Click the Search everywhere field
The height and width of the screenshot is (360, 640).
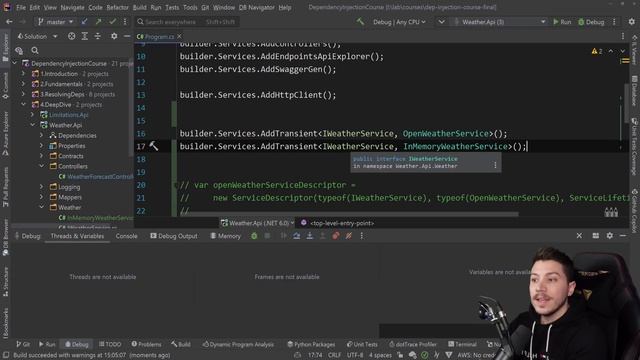[187, 22]
